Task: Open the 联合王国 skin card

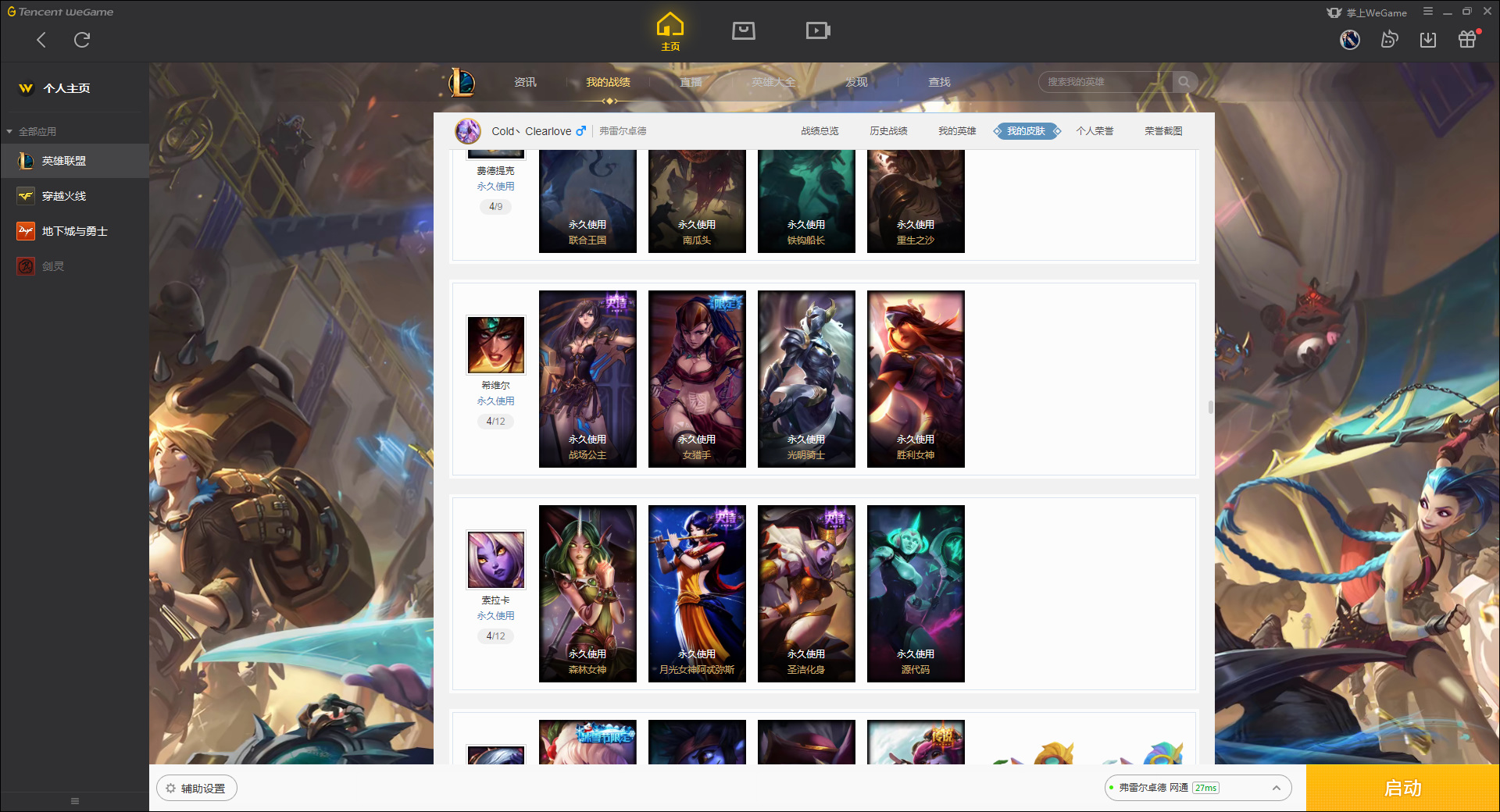Action: click(x=587, y=201)
